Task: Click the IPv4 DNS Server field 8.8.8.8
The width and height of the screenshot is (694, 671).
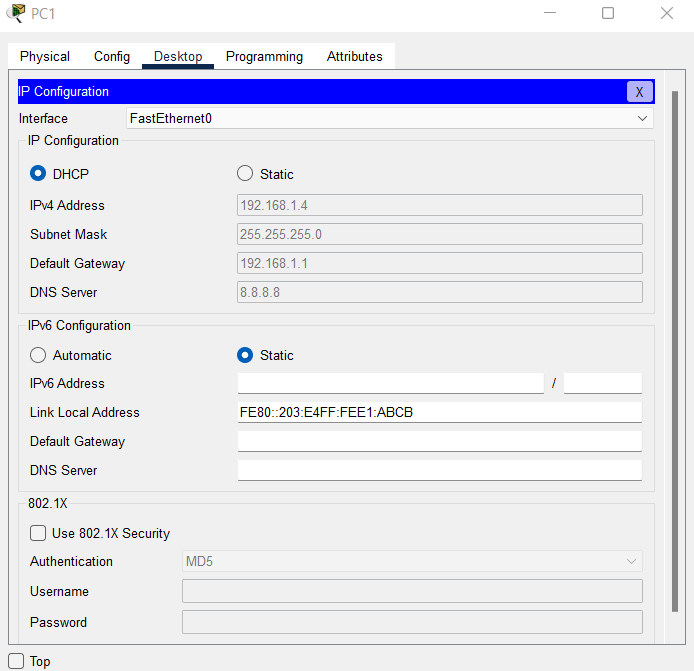Action: click(440, 292)
